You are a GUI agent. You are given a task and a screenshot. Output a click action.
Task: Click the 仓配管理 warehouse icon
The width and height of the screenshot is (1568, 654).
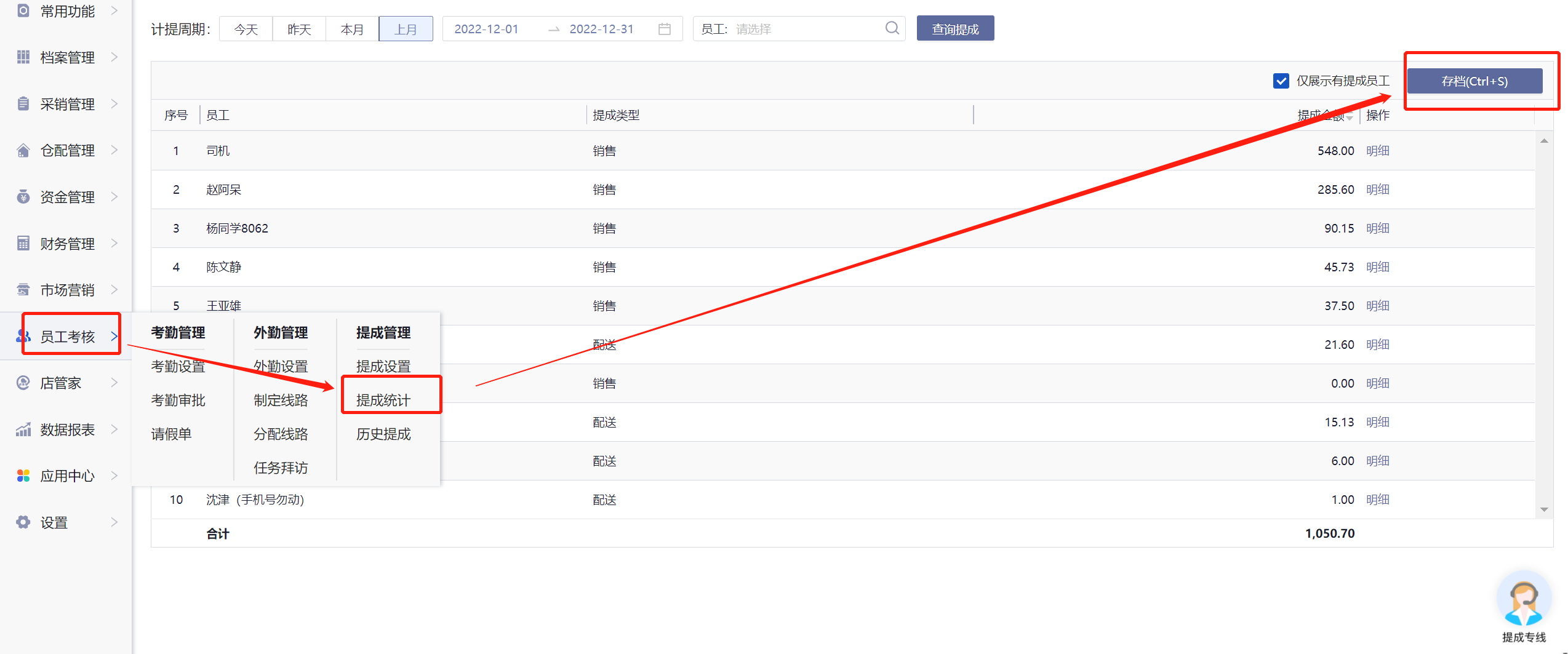23,151
